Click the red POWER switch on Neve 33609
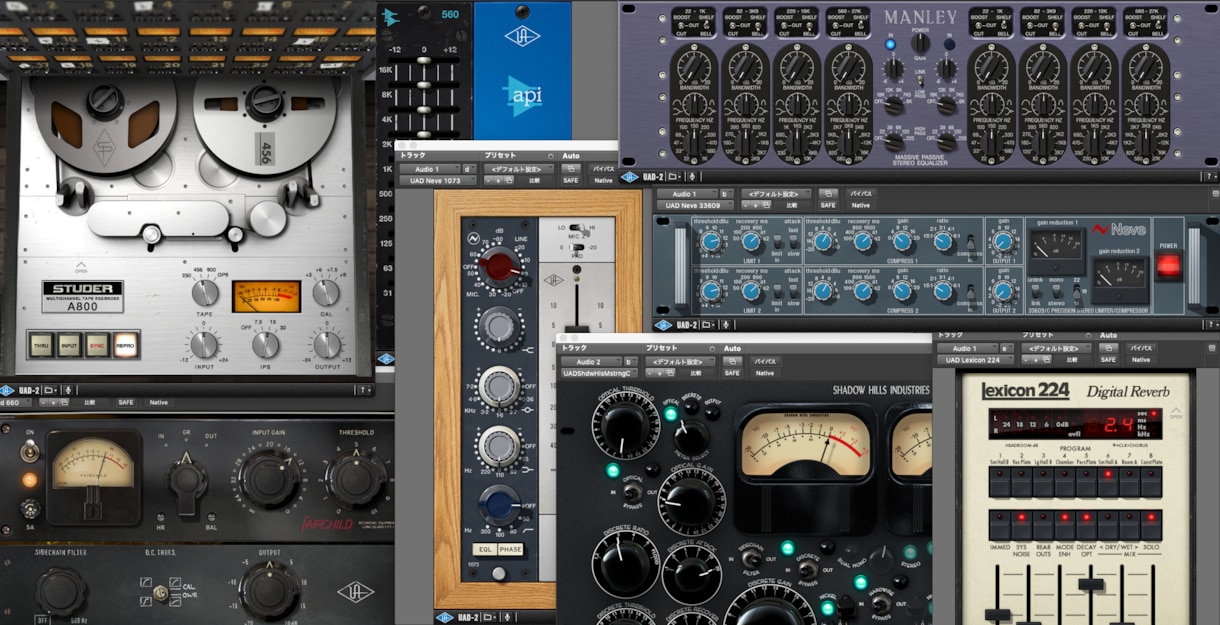 1170,266
